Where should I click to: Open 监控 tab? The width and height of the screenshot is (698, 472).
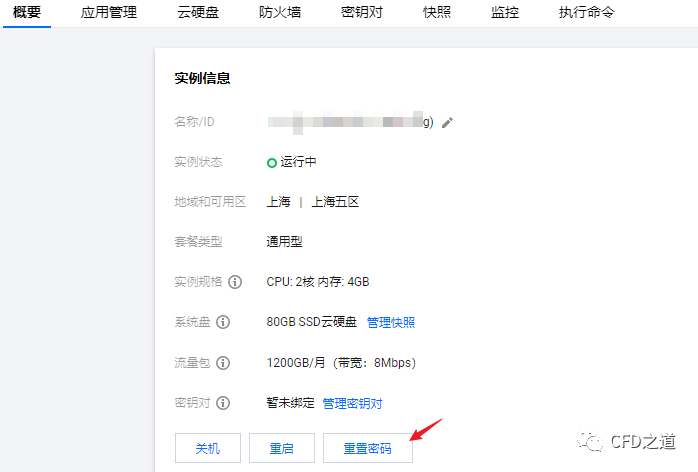505,12
